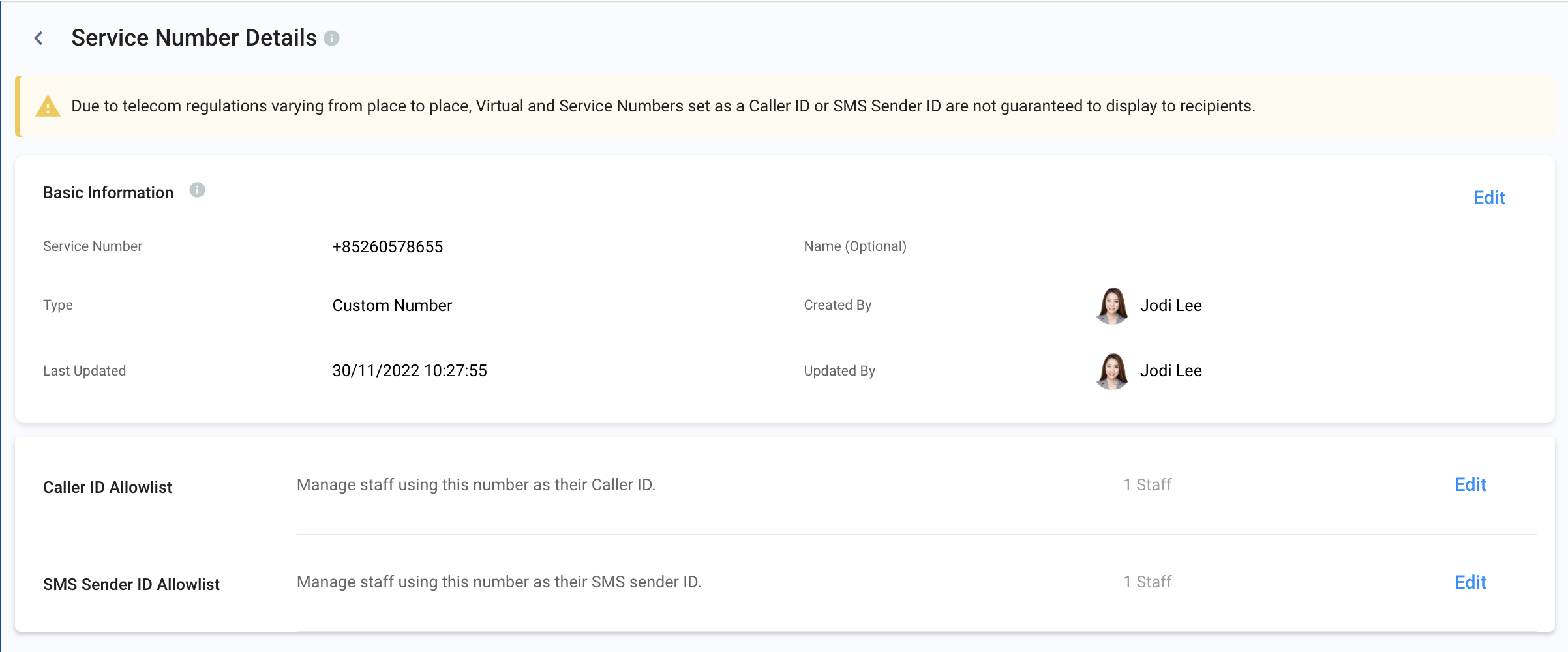Click the Last Updated timestamp value
Screen dimensions: 1568x652
click(410, 370)
